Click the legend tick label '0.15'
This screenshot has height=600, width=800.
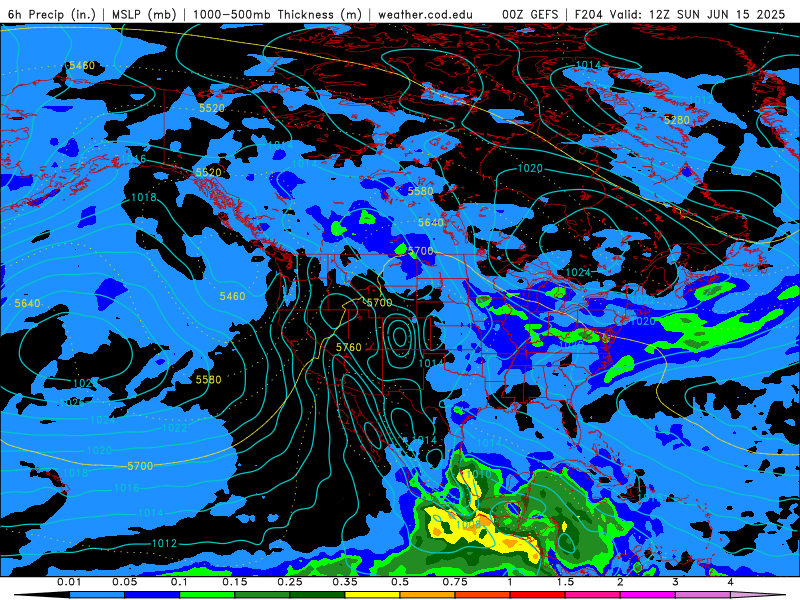point(235,582)
